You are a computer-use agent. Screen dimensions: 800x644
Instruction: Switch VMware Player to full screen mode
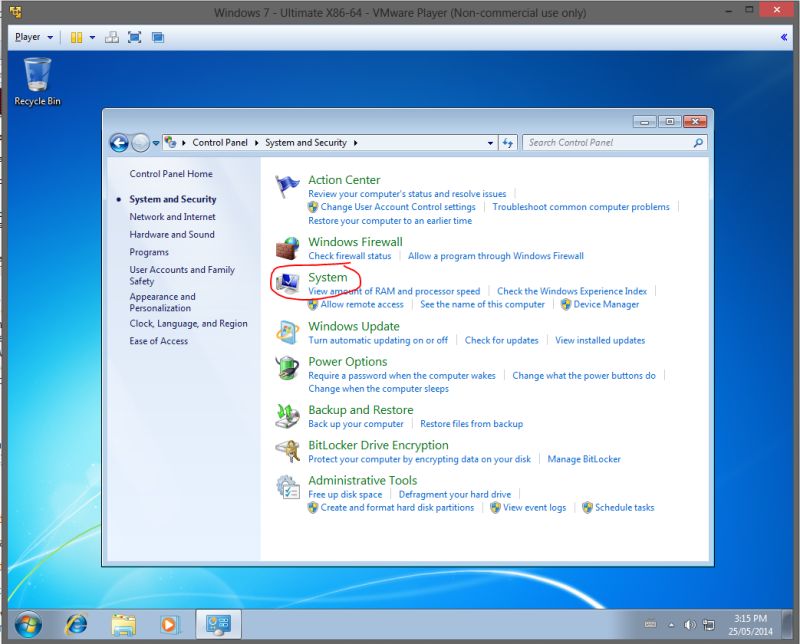137,37
